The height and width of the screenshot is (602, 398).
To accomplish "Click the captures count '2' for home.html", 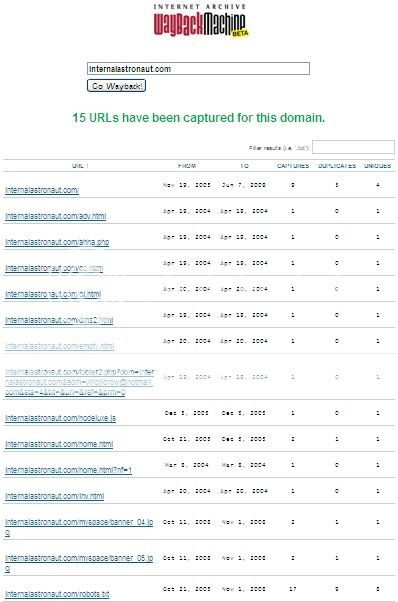I will point(293,439).
